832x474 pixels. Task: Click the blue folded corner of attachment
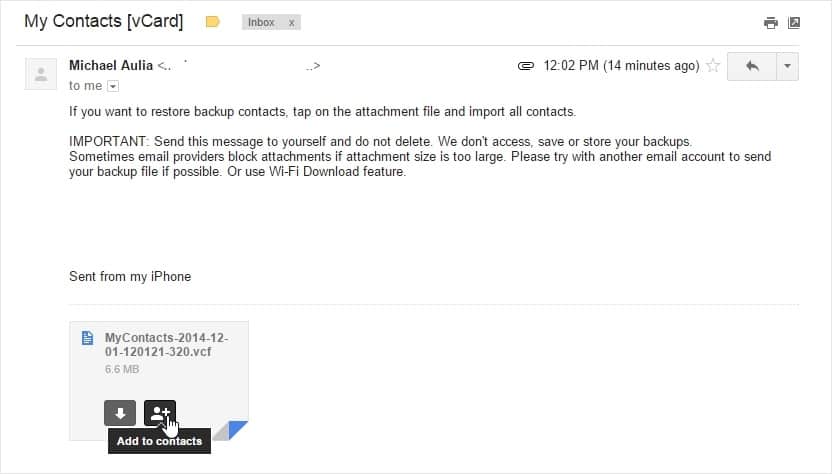[235, 430]
